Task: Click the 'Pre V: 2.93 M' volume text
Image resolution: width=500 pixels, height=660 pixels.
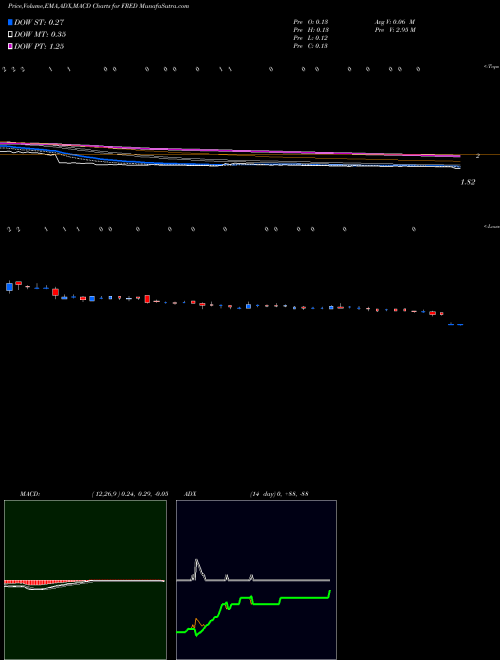Action: pyautogui.click(x=395, y=30)
